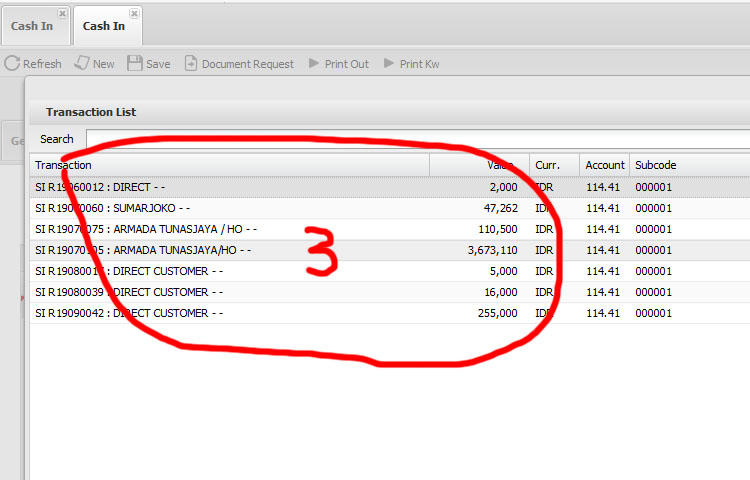Close the first Cash In tab
Image resolution: width=750 pixels, height=480 pixels.
[62, 14]
